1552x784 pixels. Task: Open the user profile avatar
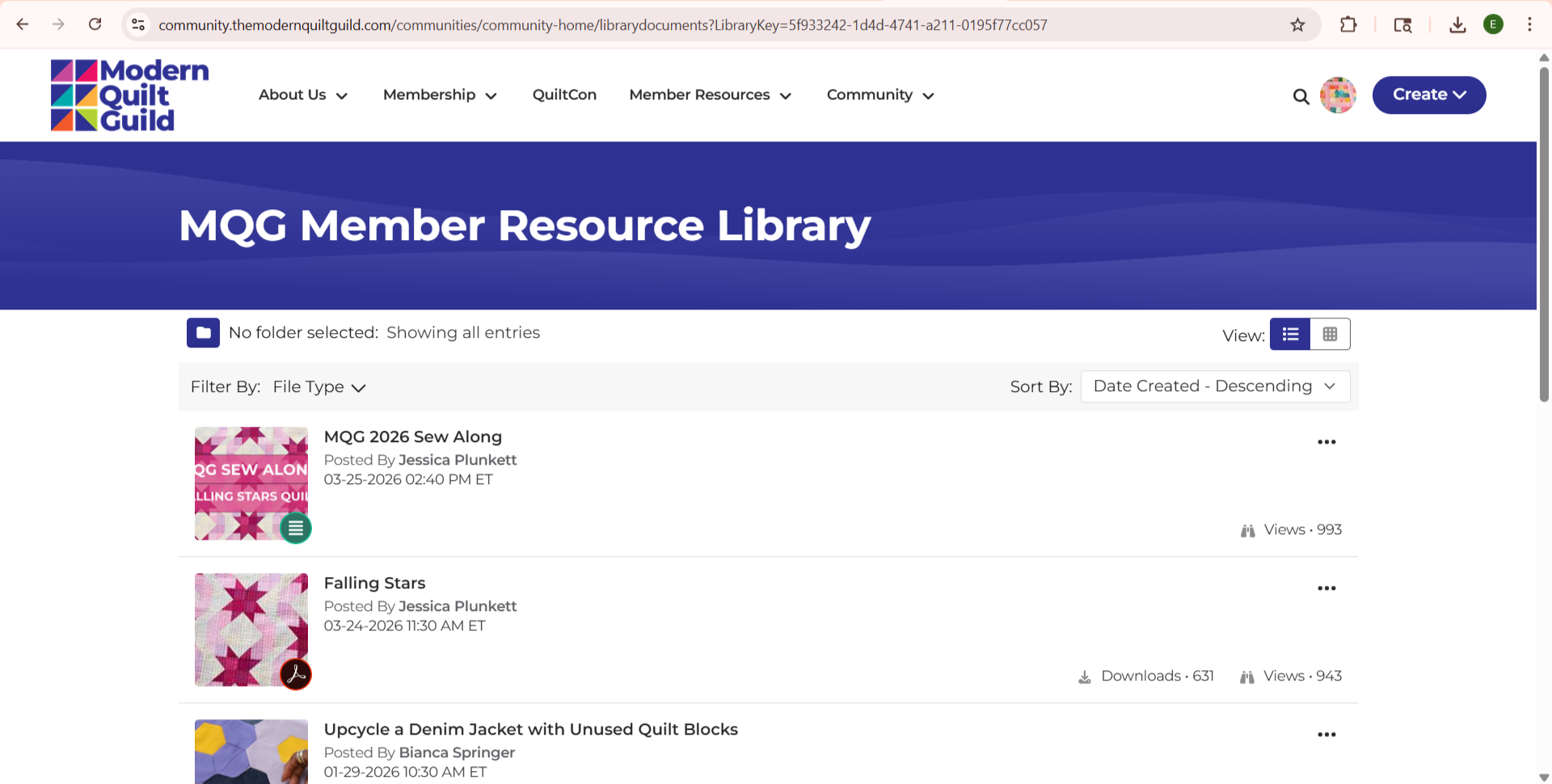[1338, 95]
